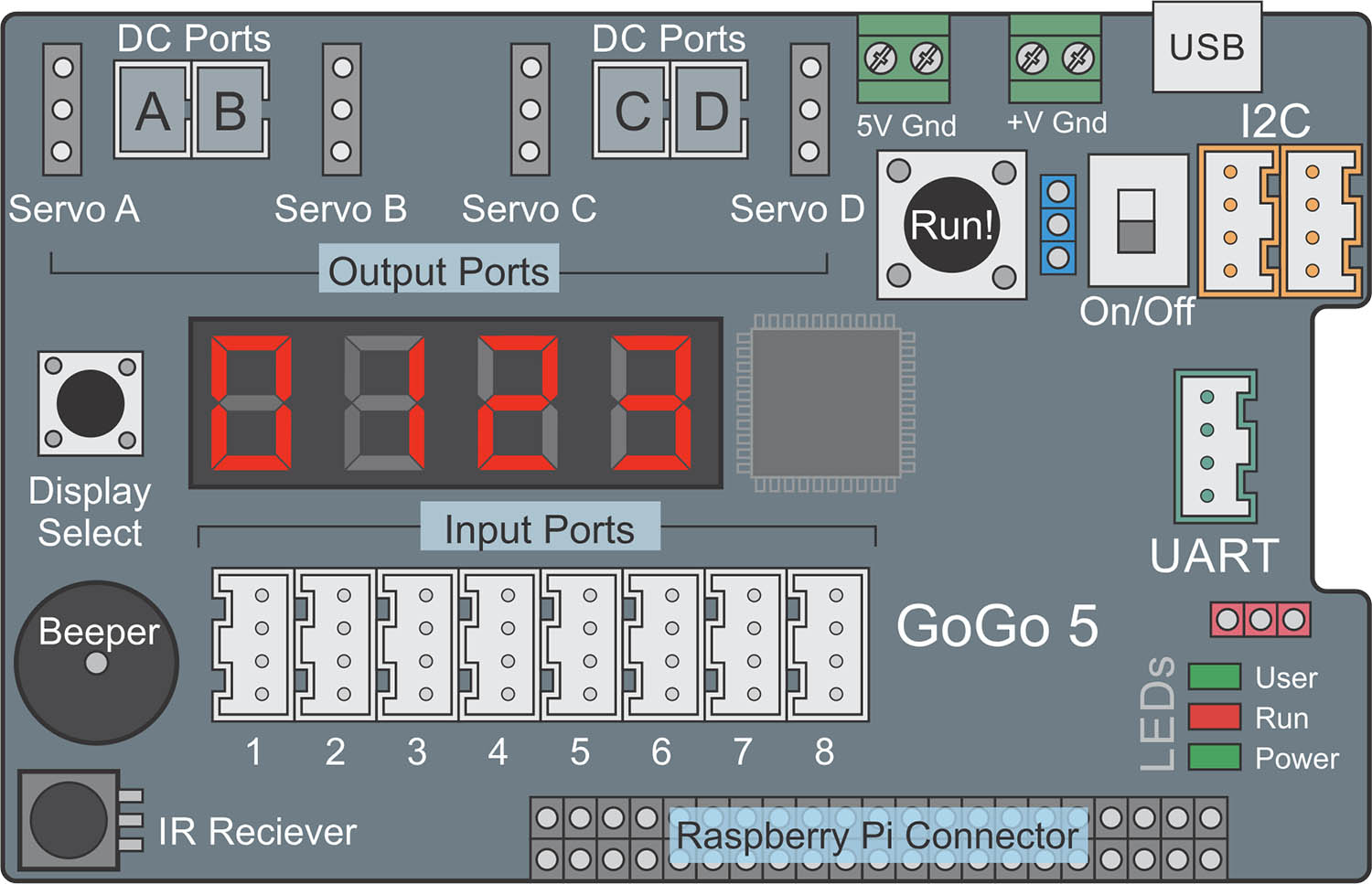
Task: Select input port 1 connector
Action: [253, 644]
